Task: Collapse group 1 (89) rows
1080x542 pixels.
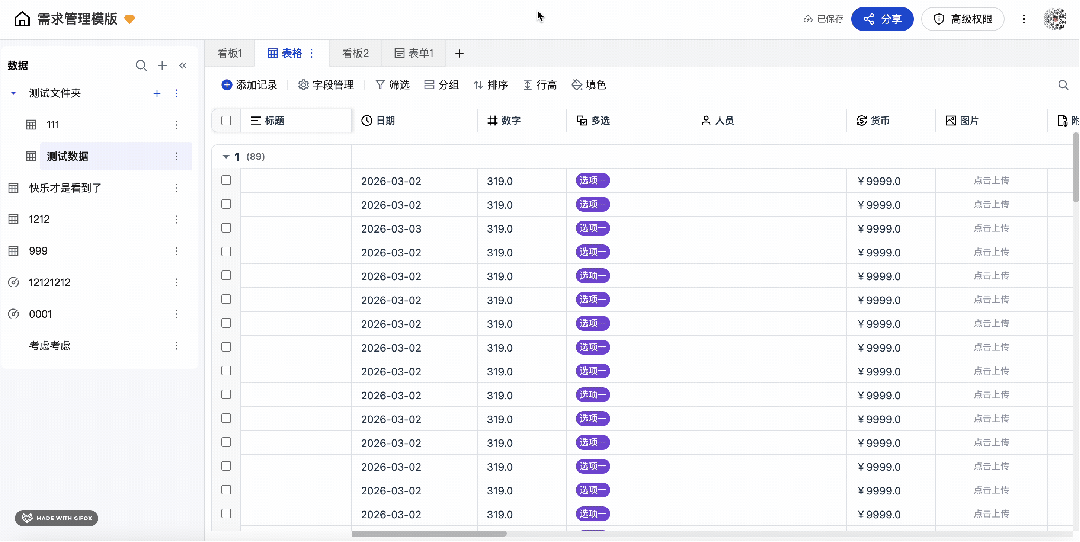Action: pos(226,157)
